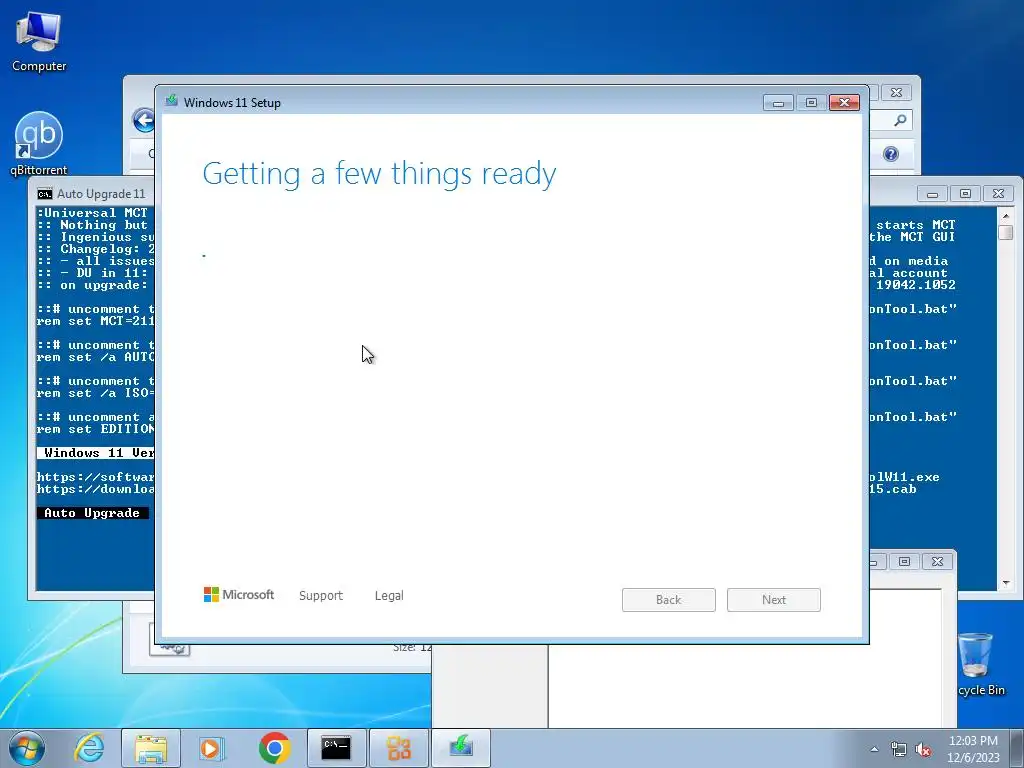Open the Computer desktop icon
Viewport: 1024px width, 768px height.
(x=39, y=41)
